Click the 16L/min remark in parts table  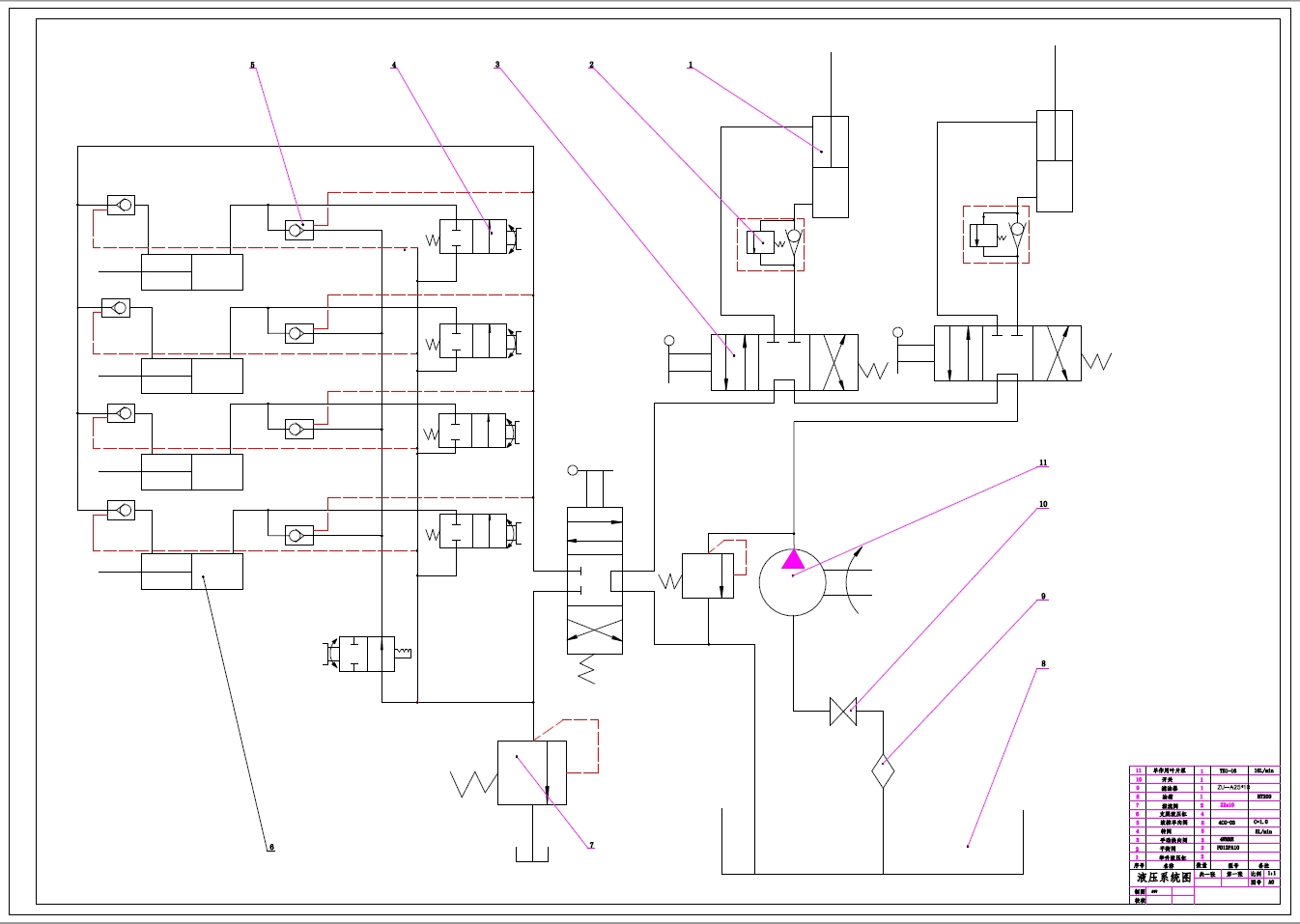(x=1263, y=770)
